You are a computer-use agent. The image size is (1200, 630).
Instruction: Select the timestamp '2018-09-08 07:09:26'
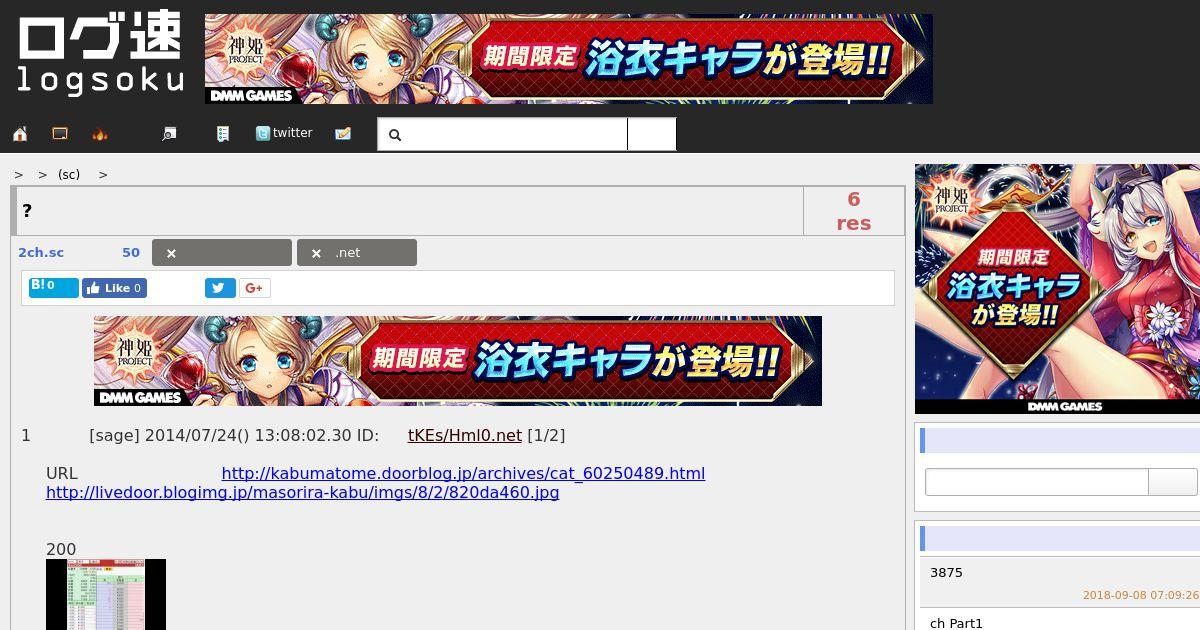click(x=1140, y=595)
